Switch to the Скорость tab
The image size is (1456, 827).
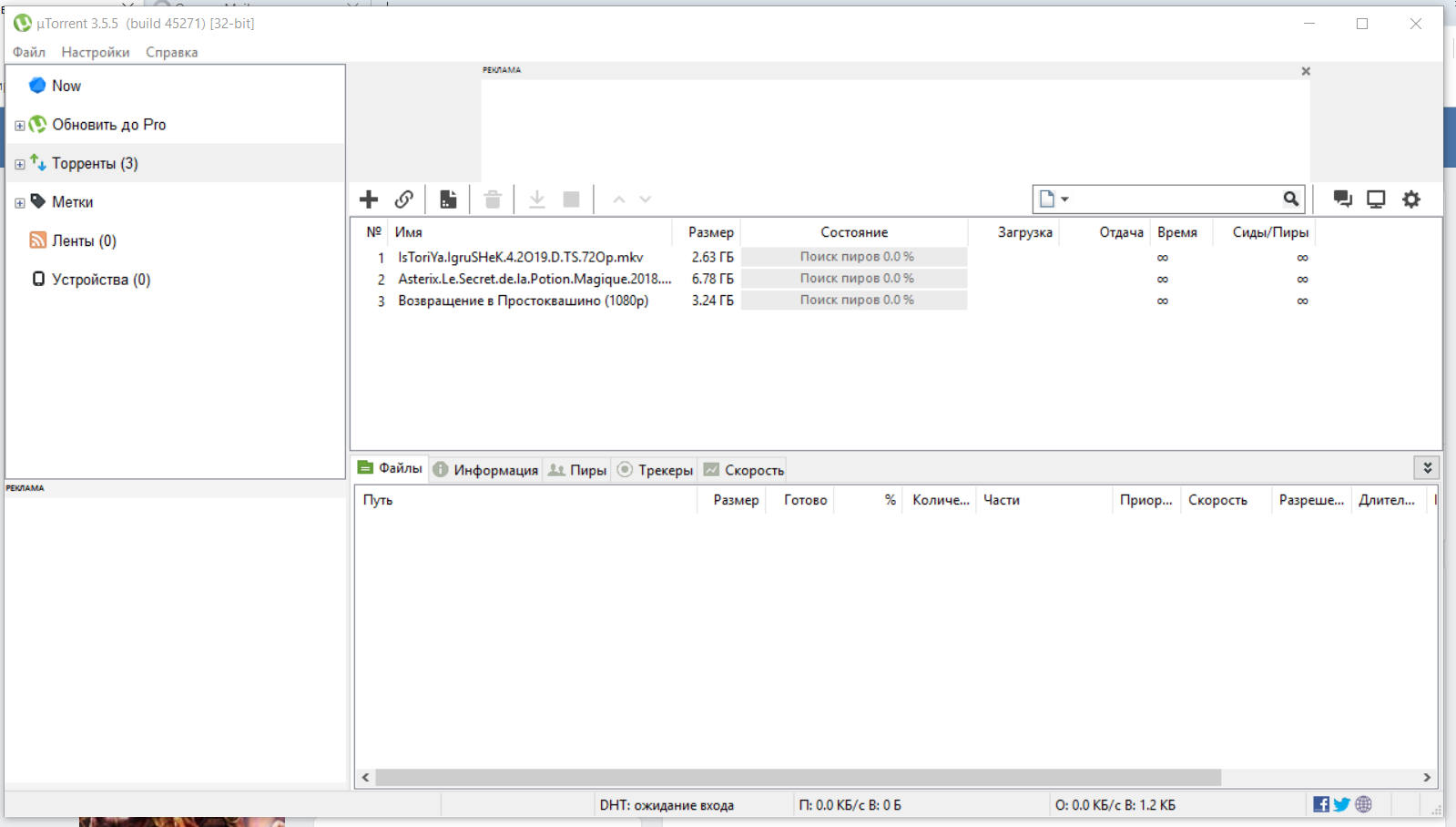(x=743, y=470)
